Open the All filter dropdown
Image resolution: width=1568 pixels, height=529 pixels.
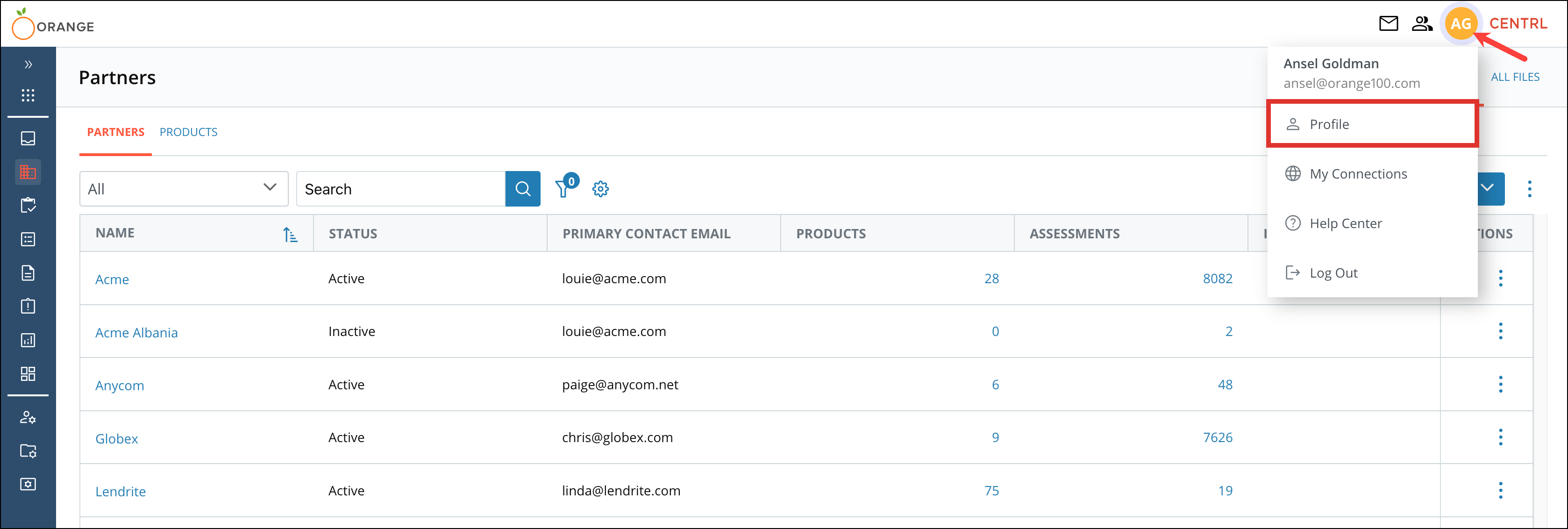183,189
